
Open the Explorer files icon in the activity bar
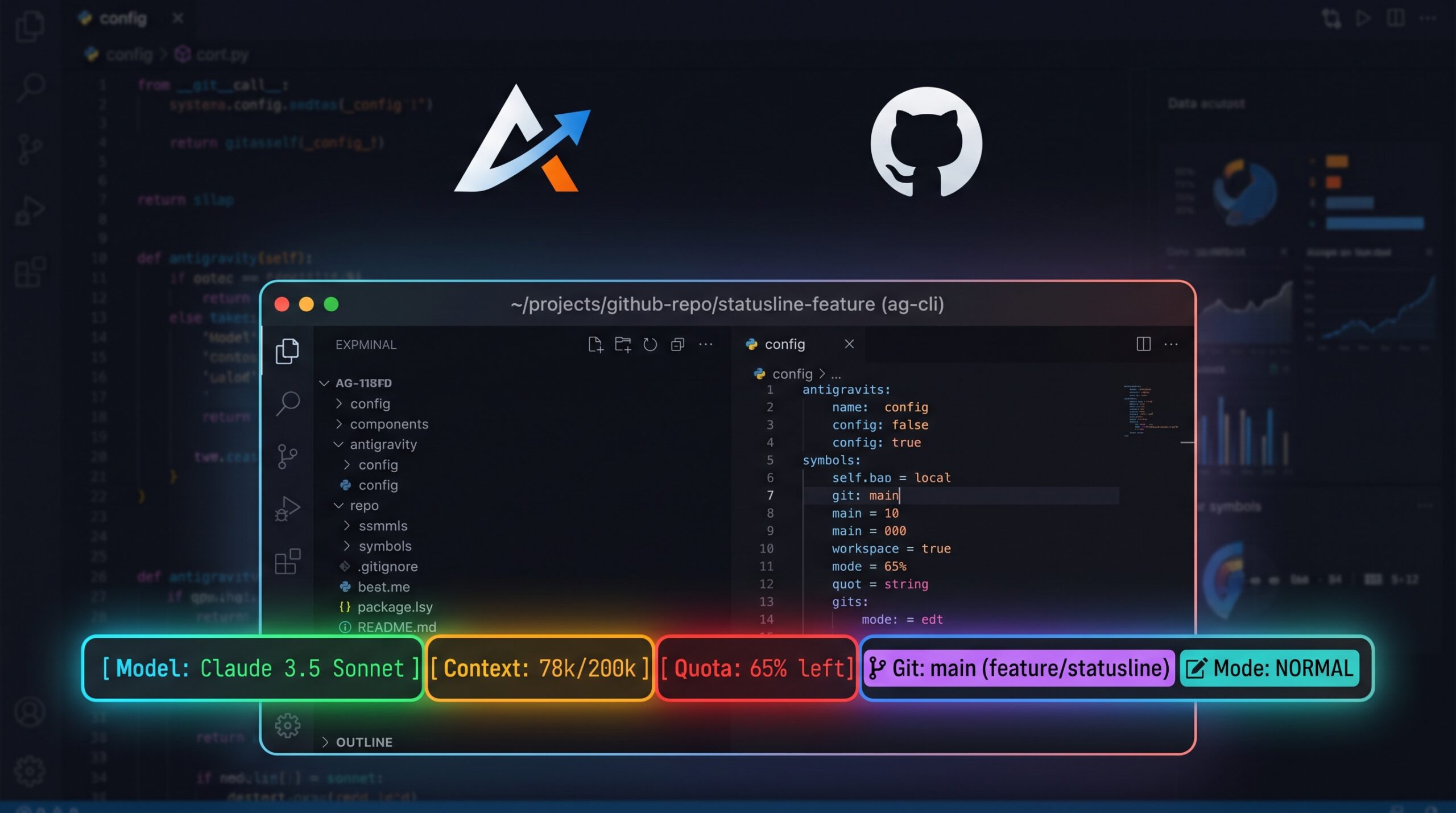pyautogui.click(x=287, y=351)
